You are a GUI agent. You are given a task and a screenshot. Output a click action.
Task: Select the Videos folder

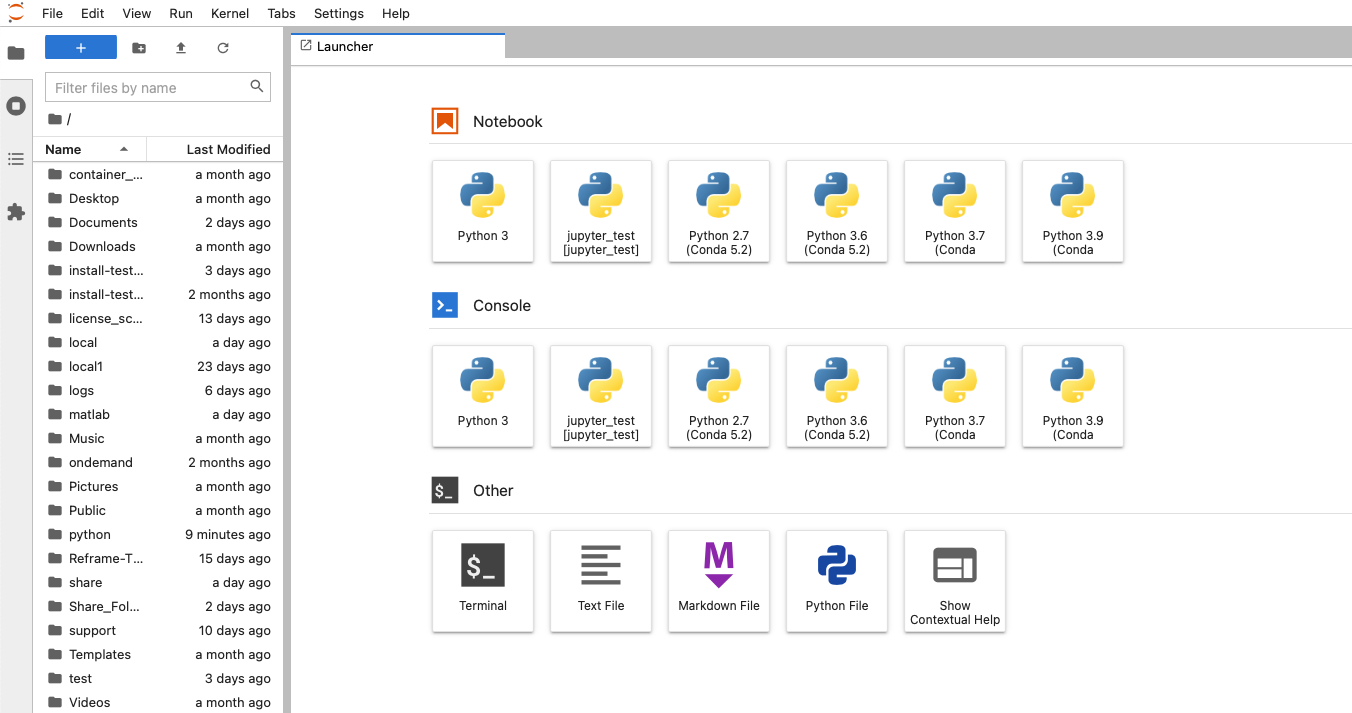[158, 702]
